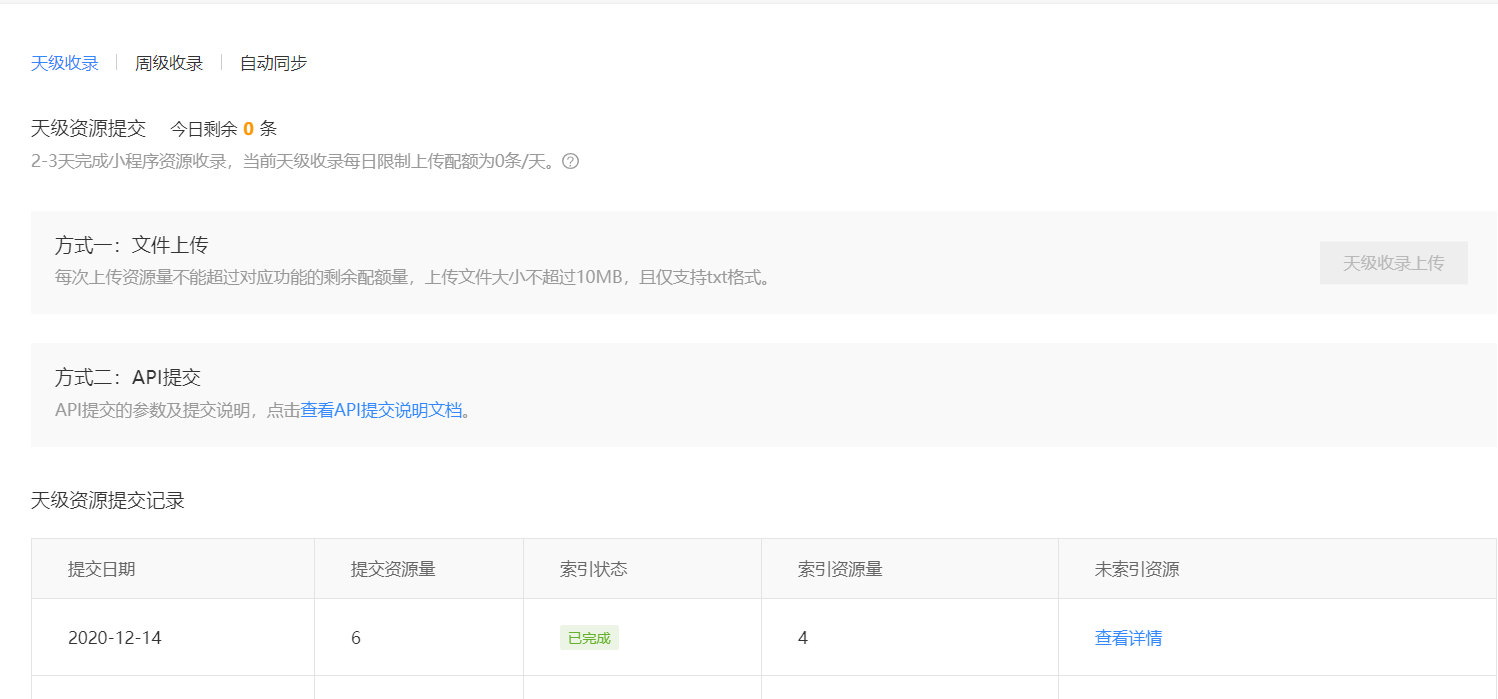Click the indexed resource count 4 cell

[803, 638]
